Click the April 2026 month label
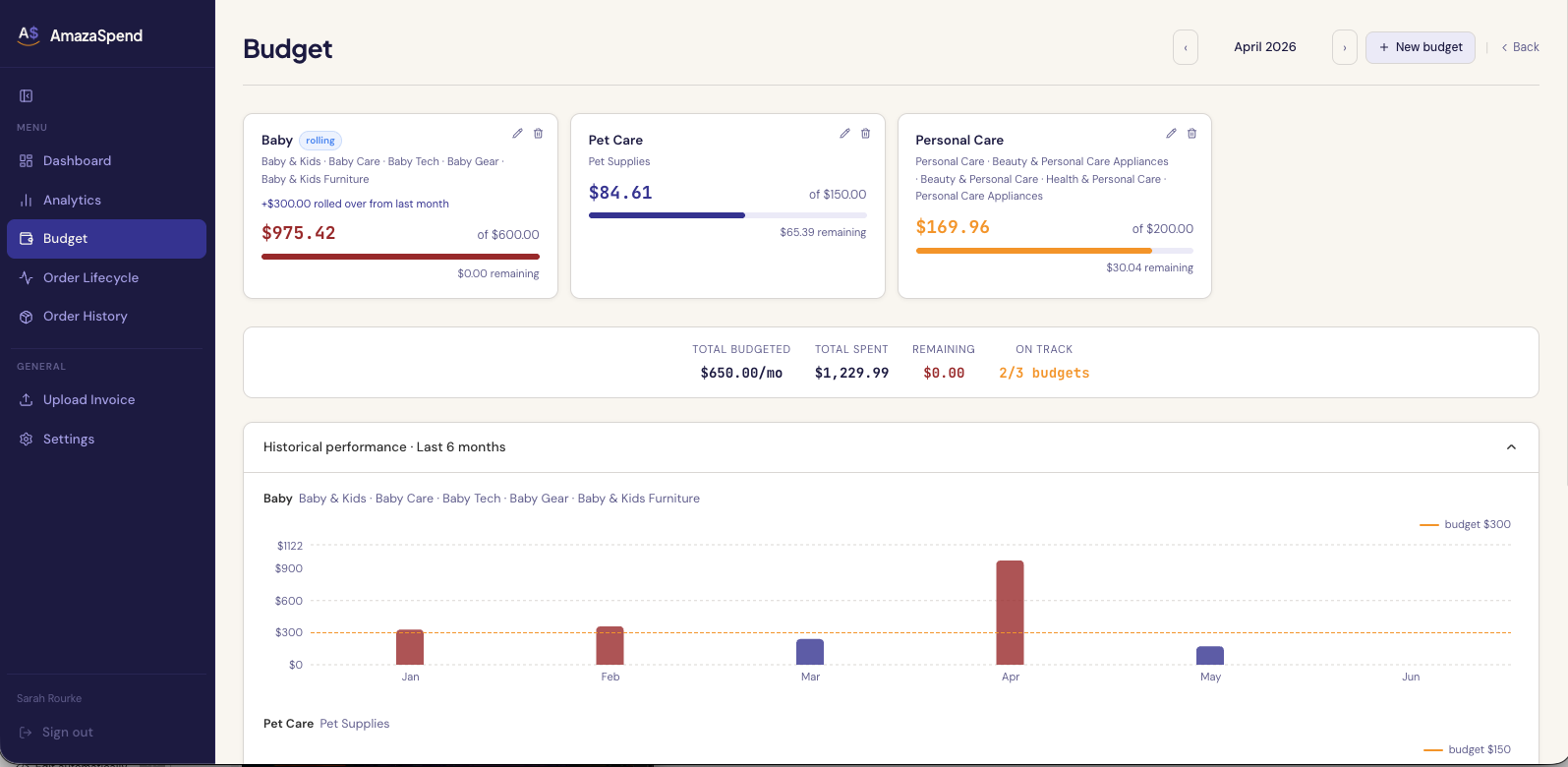This screenshot has width=1568, height=767. point(1265,47)
